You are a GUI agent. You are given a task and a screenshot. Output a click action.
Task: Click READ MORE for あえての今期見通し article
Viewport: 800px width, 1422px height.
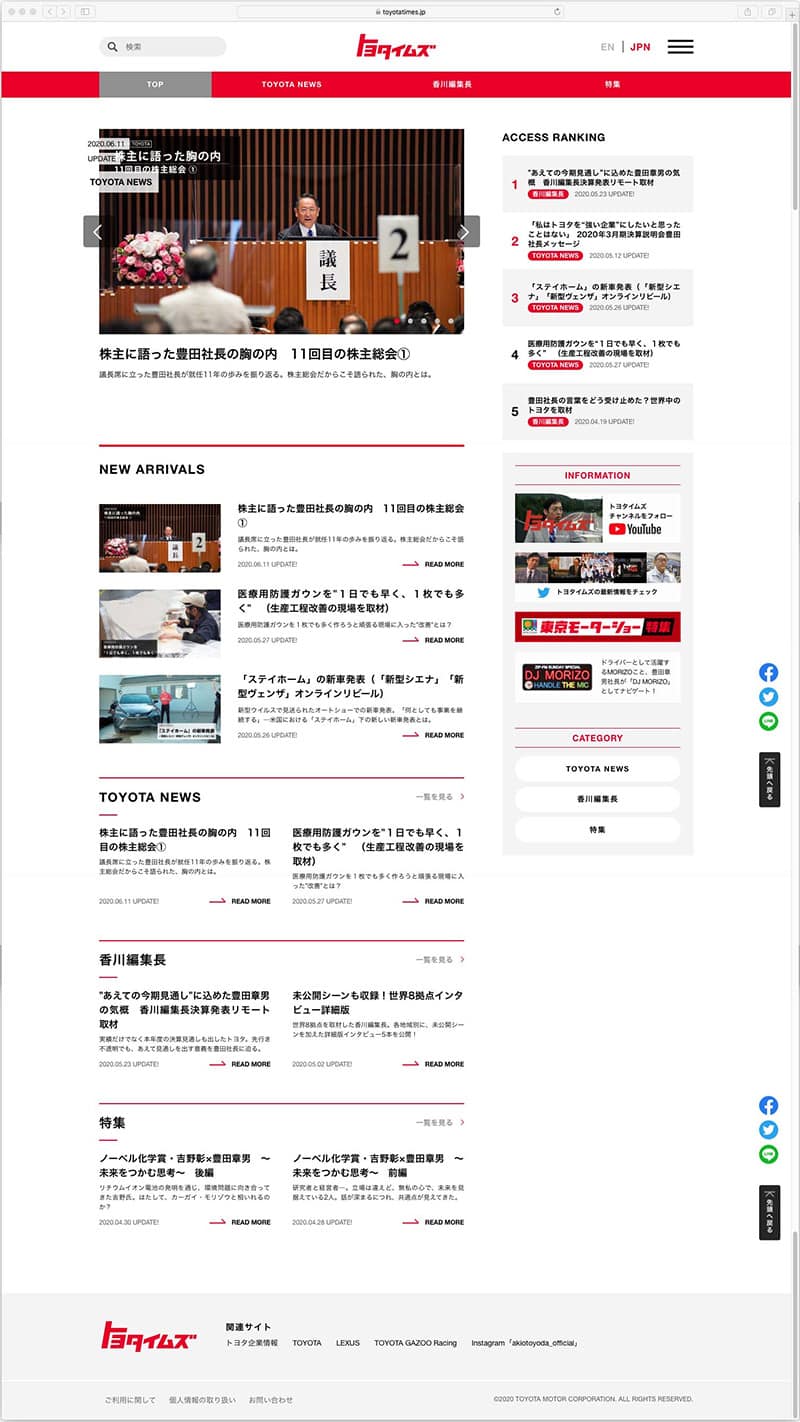(240, 1064)
